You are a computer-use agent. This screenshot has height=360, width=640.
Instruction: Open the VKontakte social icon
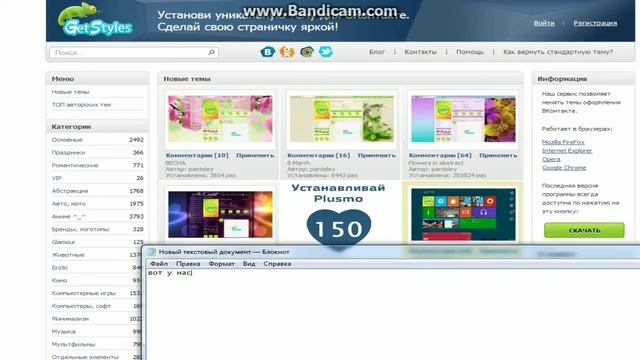pos(267,52)
